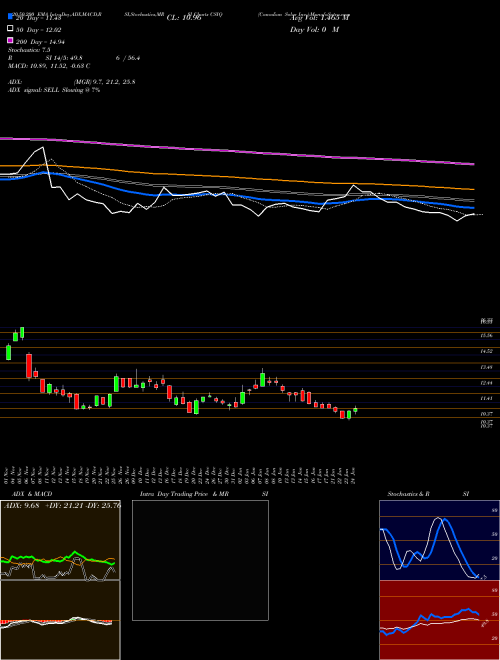Click the ADX (MGR) 9.7, 21.2, 25.8 values
Viewport: 500px width, 660px height.
[x=104, y=82]
